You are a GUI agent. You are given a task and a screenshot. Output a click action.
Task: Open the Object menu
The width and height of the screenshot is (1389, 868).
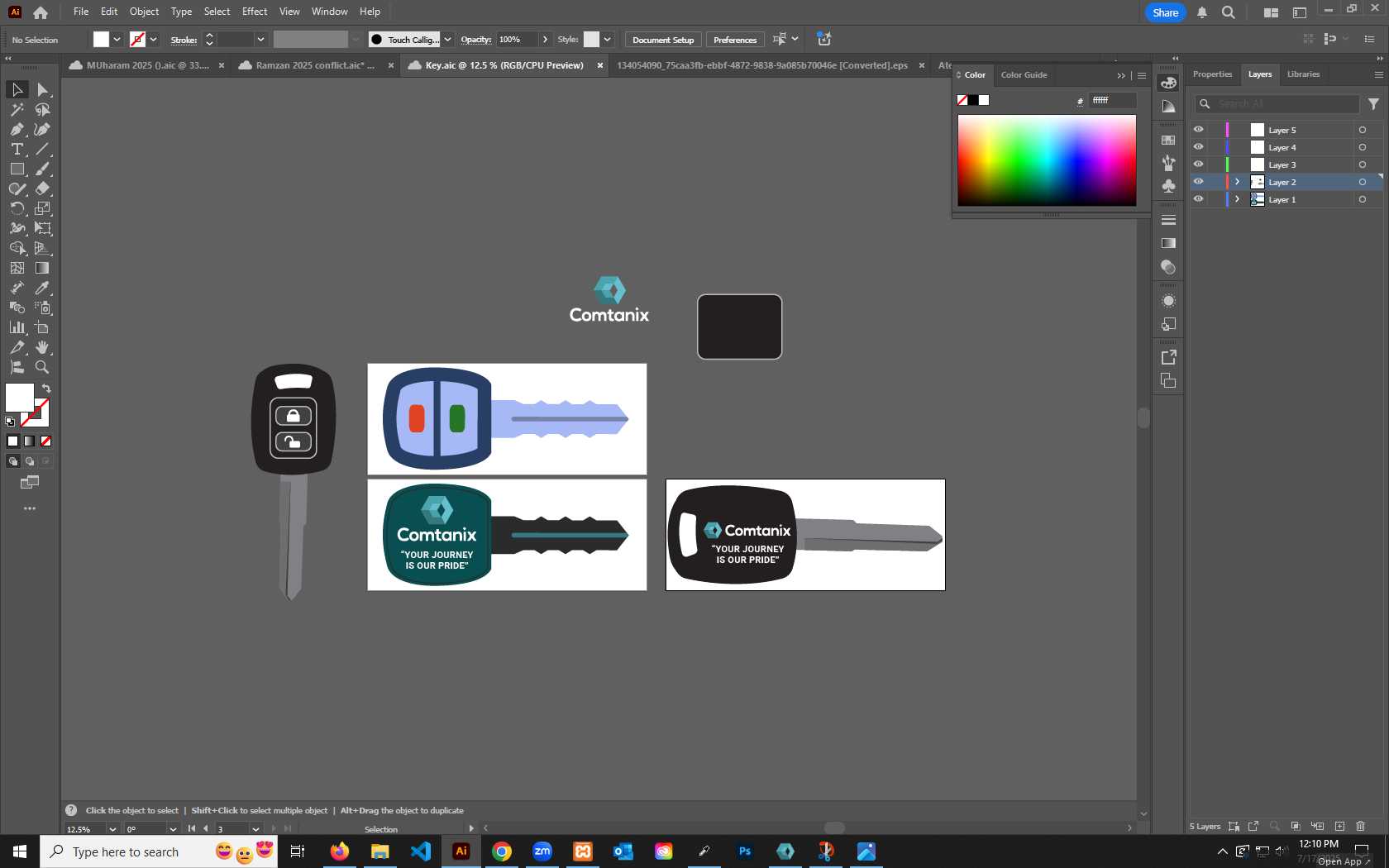[144, 12]
